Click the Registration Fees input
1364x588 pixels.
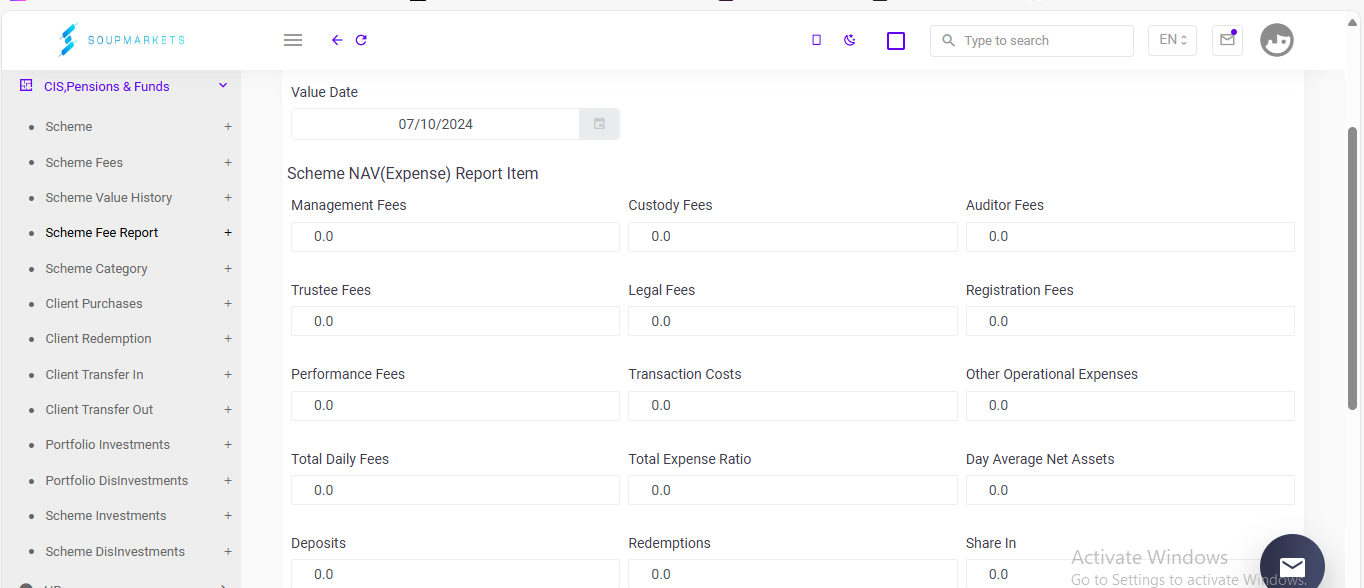1130,321
